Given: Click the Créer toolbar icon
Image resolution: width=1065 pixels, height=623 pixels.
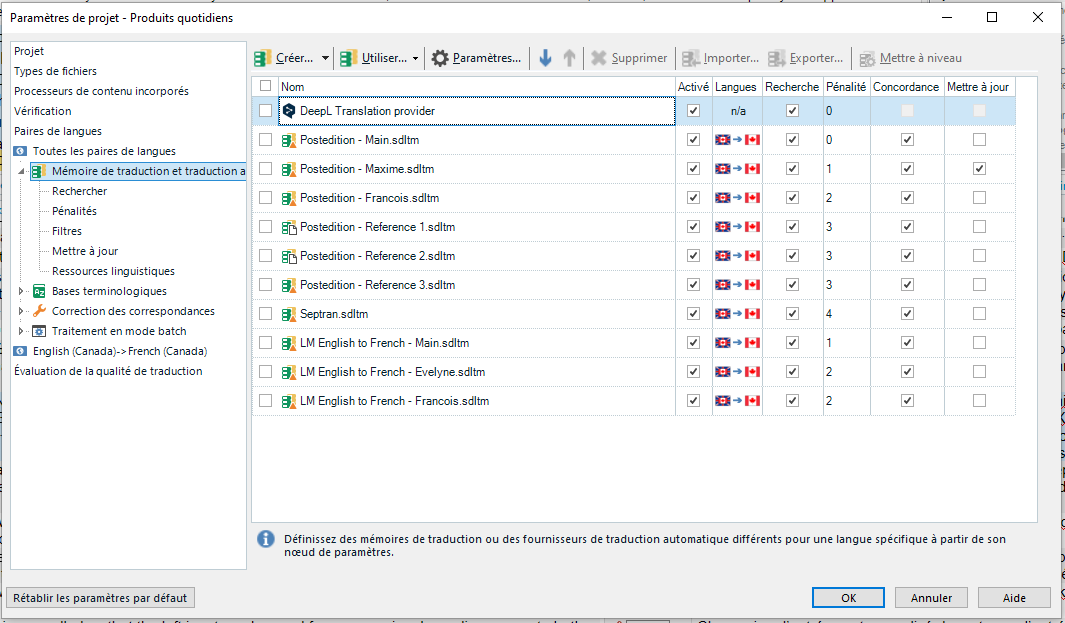Looking at the screenshot, I should 263,58.
